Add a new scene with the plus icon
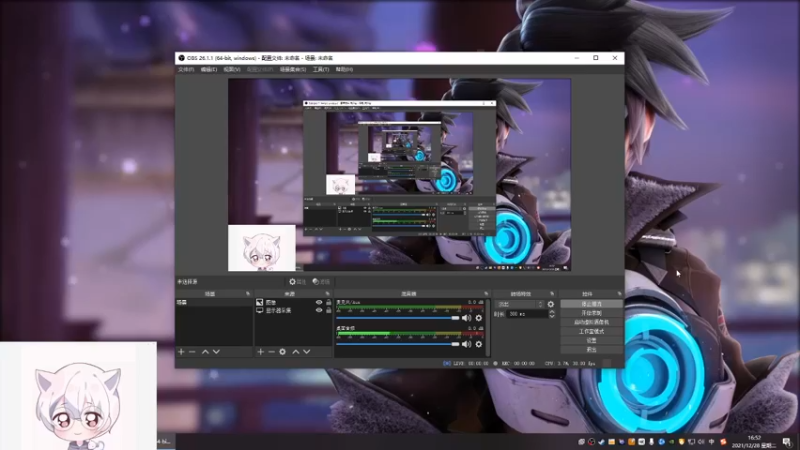The height and width of the screenshot is (450, 800). click(181, 352)
